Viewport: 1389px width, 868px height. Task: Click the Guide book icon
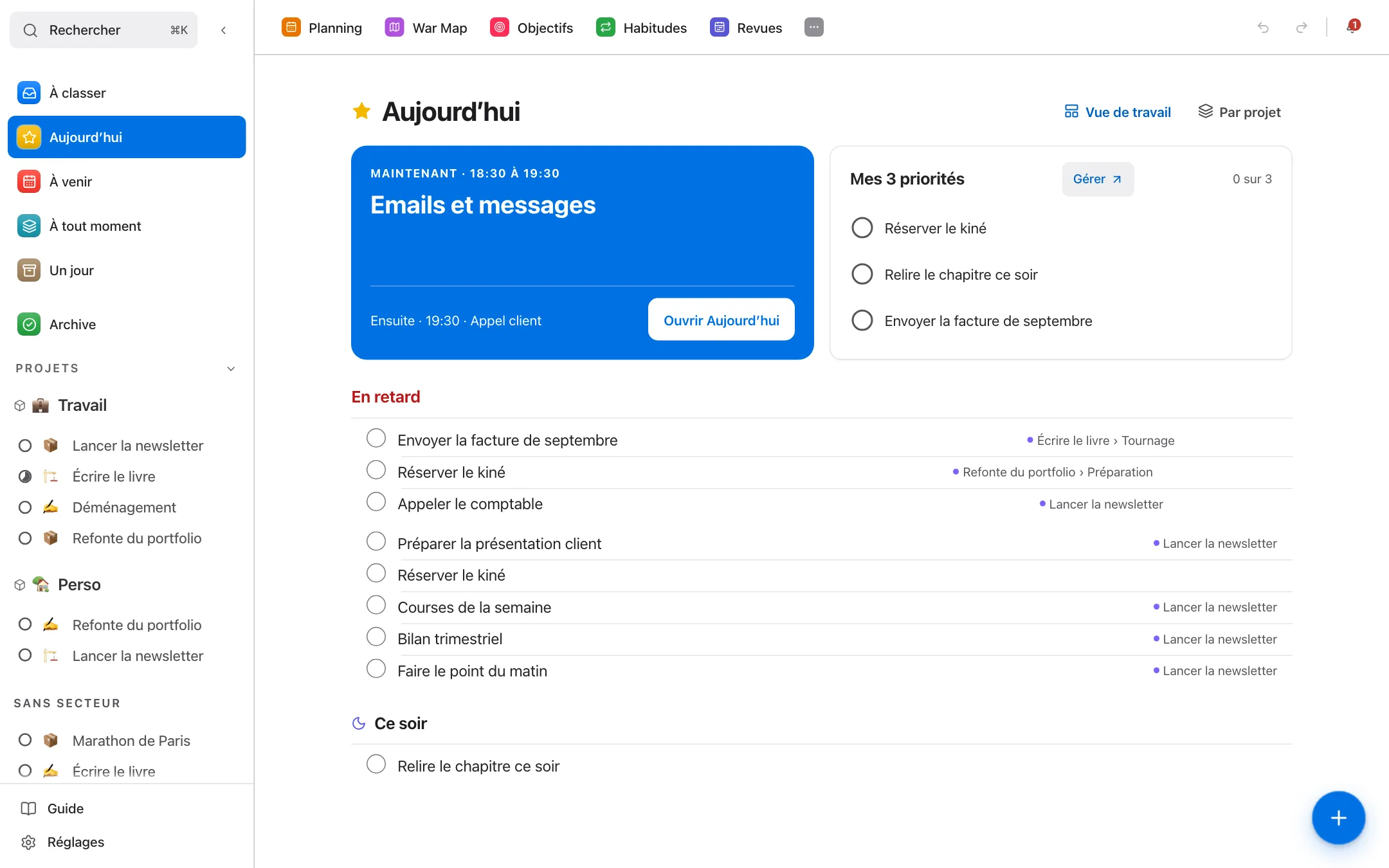coord(28,808)
